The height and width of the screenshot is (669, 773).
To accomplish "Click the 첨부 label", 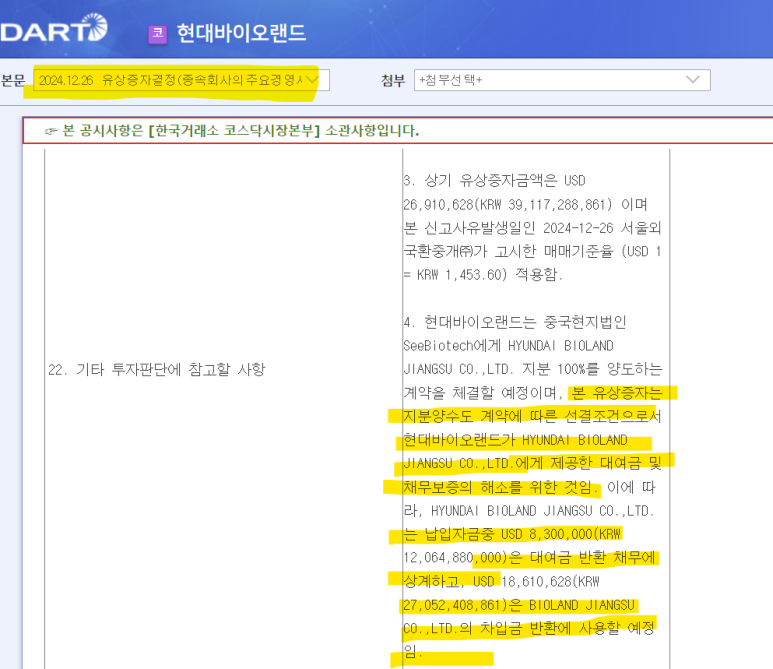I will [x=393, y=80].
